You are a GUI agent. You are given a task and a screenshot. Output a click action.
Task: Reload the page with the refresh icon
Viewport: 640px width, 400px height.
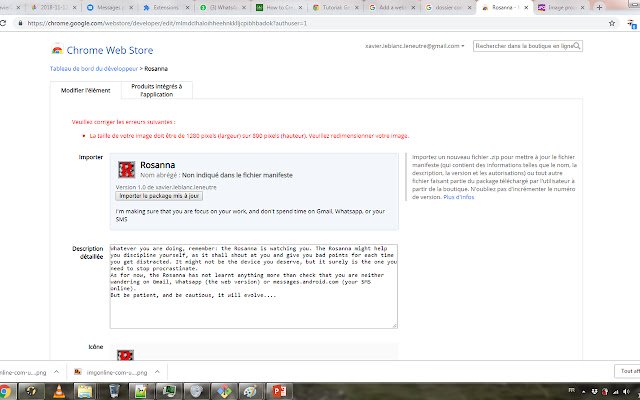[2, 23]
